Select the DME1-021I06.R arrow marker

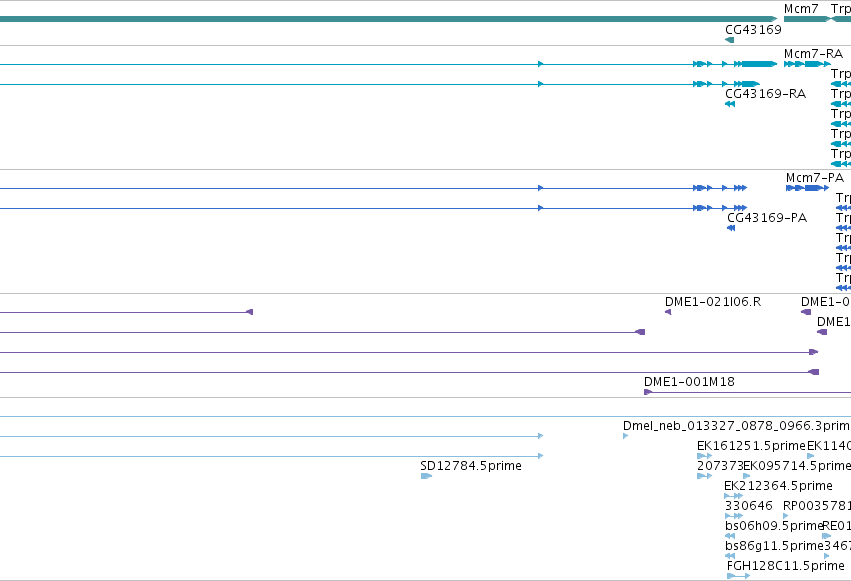pyautogui.click(x=668, y=312)
